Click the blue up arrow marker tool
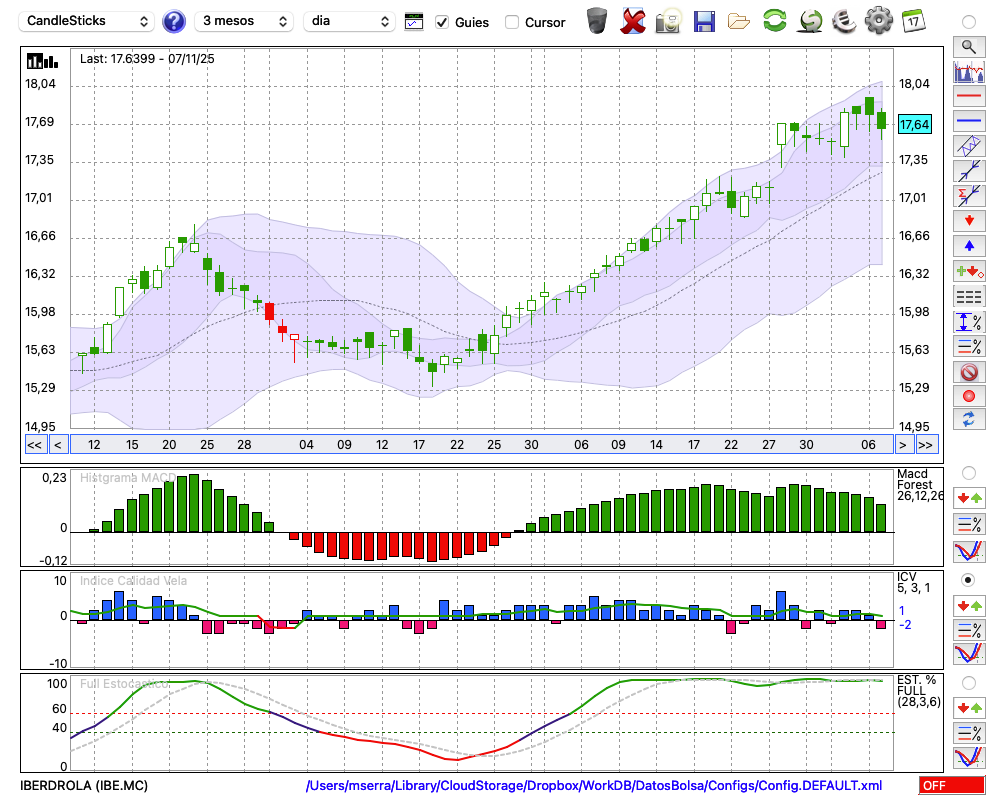1000x800 pixels. (968, 245)
